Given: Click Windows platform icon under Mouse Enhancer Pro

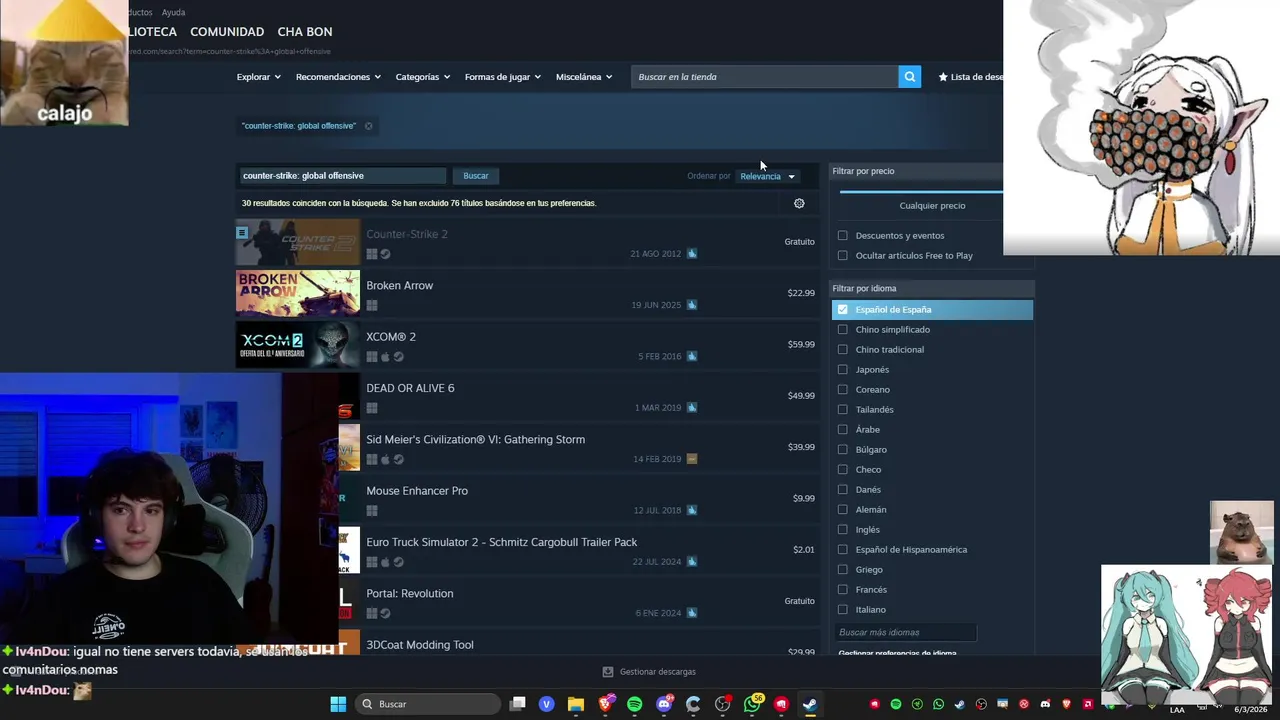Looking at the screenshot, I should (372, 511).
